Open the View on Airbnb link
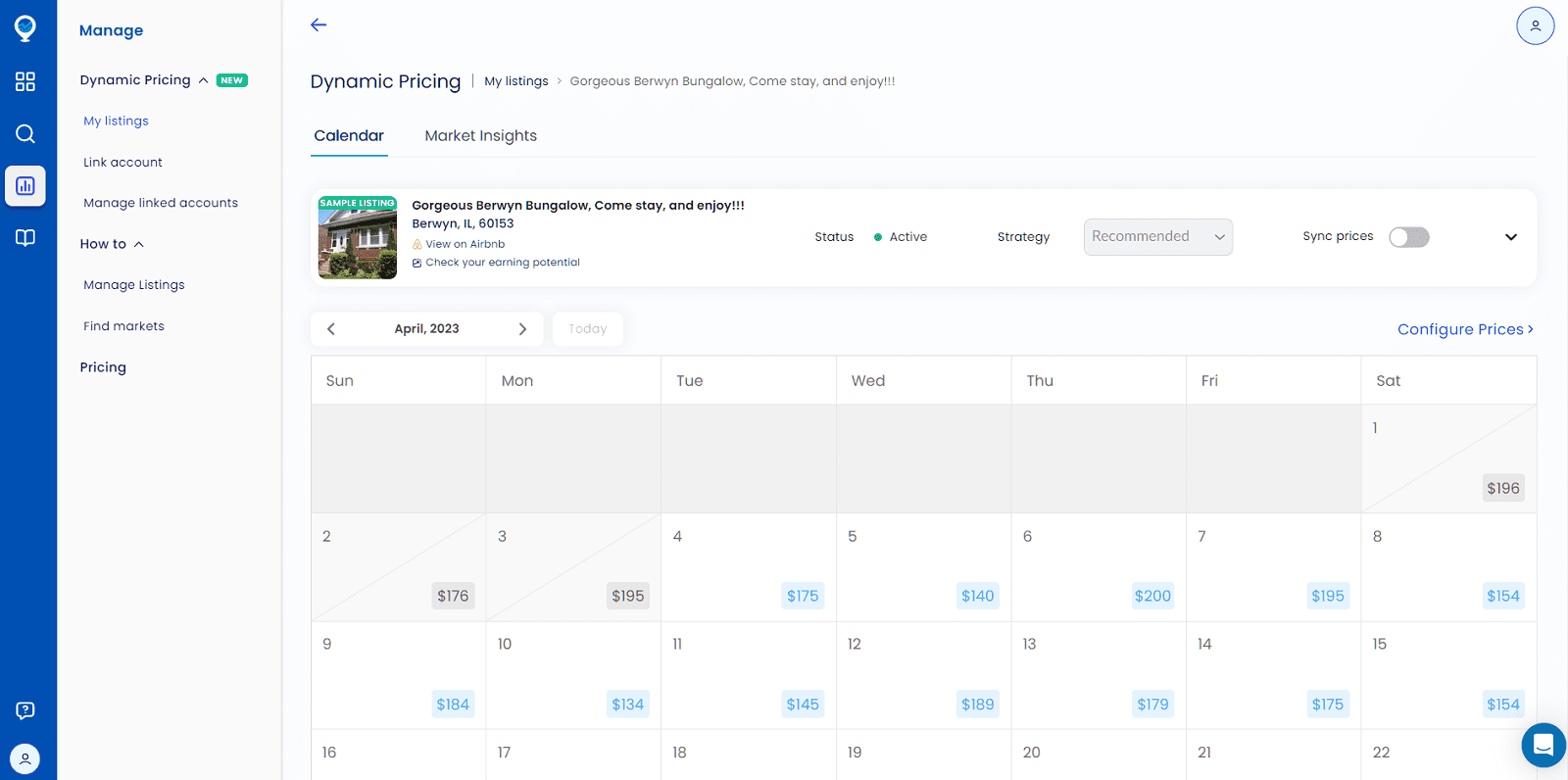Screen dimensions: 1568x780 465,244
